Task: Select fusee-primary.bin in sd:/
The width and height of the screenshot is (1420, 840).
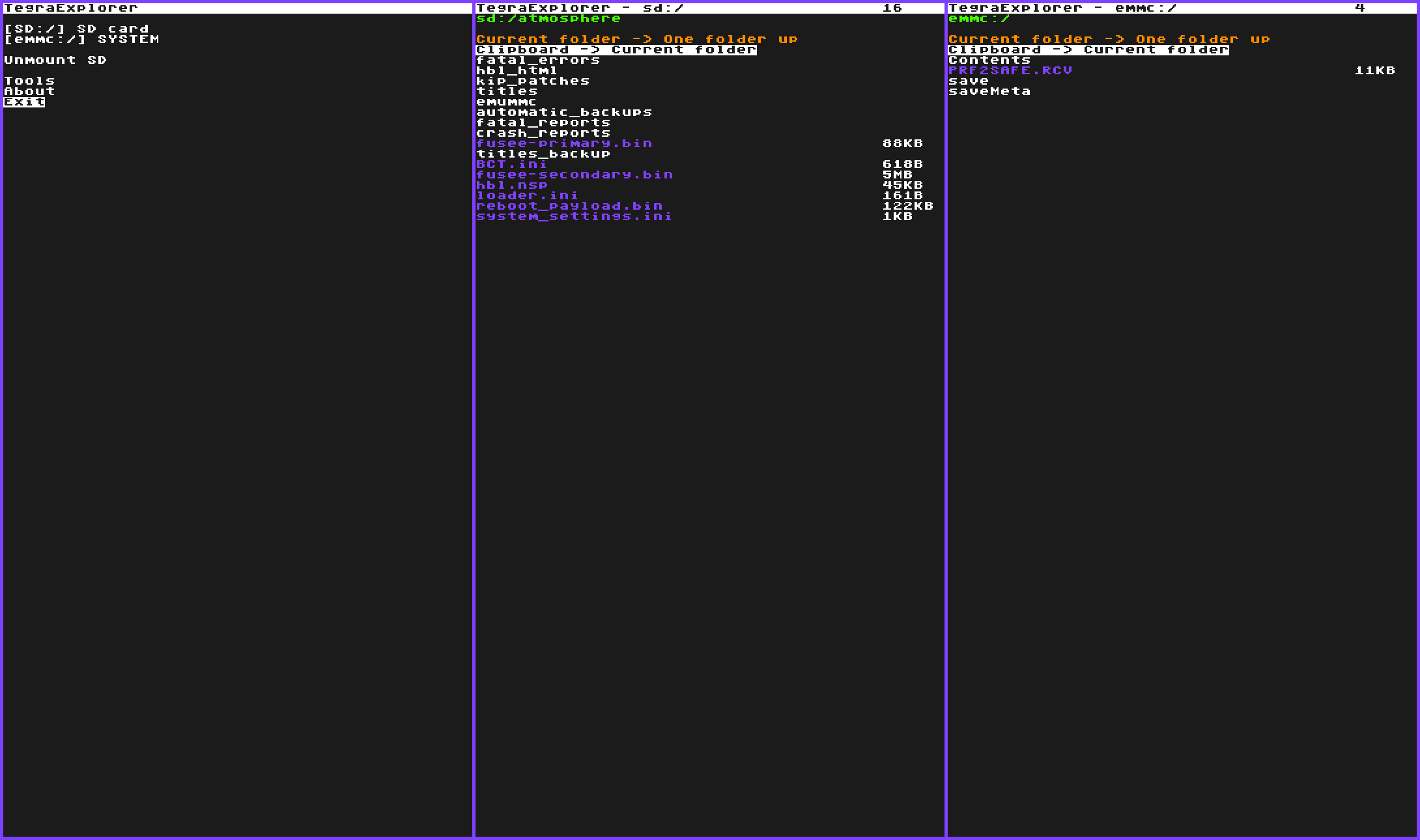Action: pyautogui.click(x=564, y=143)
